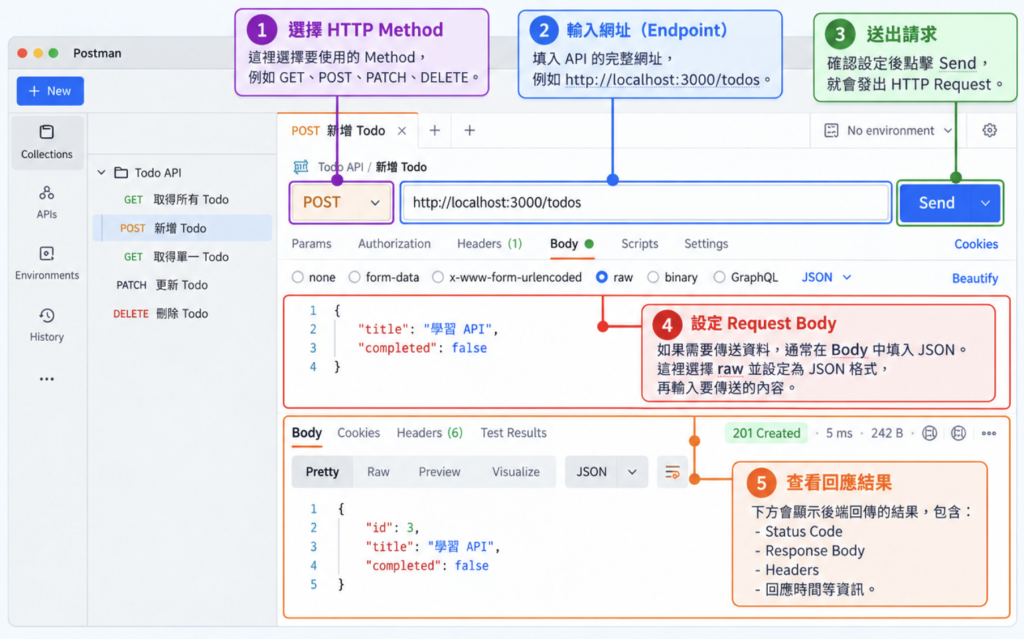Click the 5 ms response time text

pos(839,433)
